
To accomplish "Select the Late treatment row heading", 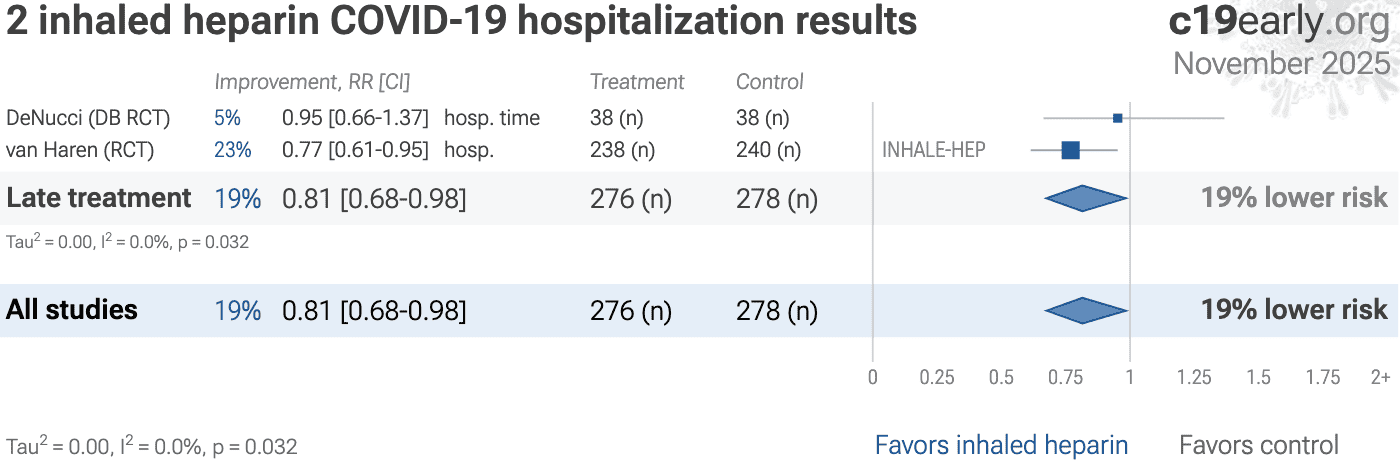I will click(x=99, y=198).
